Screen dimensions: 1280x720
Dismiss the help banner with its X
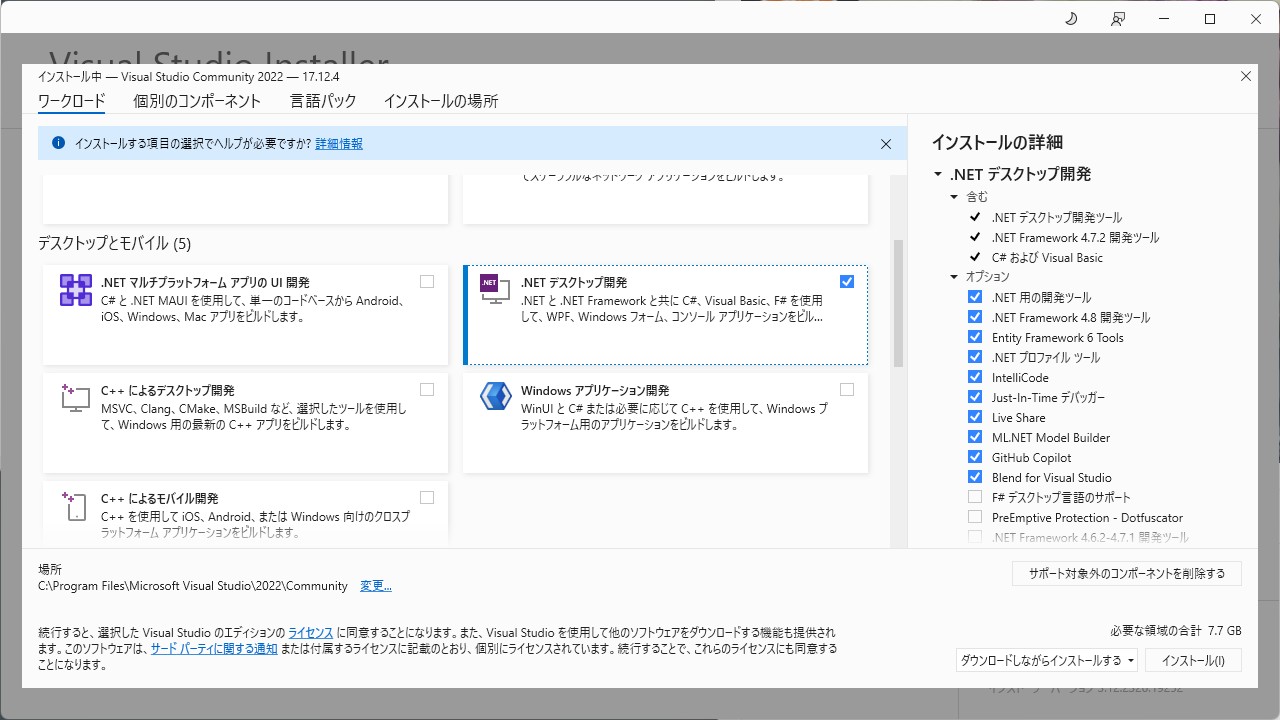click(x=886, y=144)
